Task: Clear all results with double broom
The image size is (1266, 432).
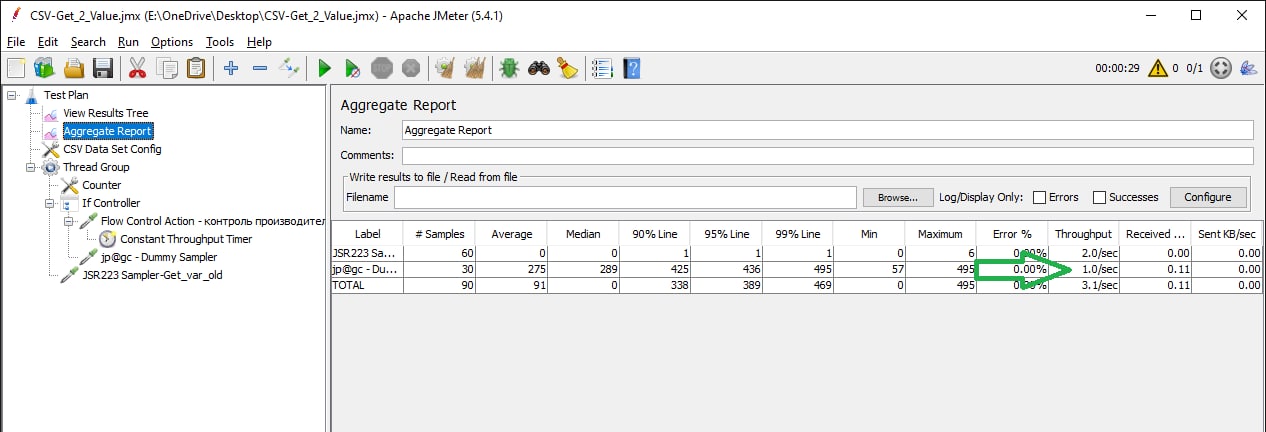Action: [x=475, y=68]
